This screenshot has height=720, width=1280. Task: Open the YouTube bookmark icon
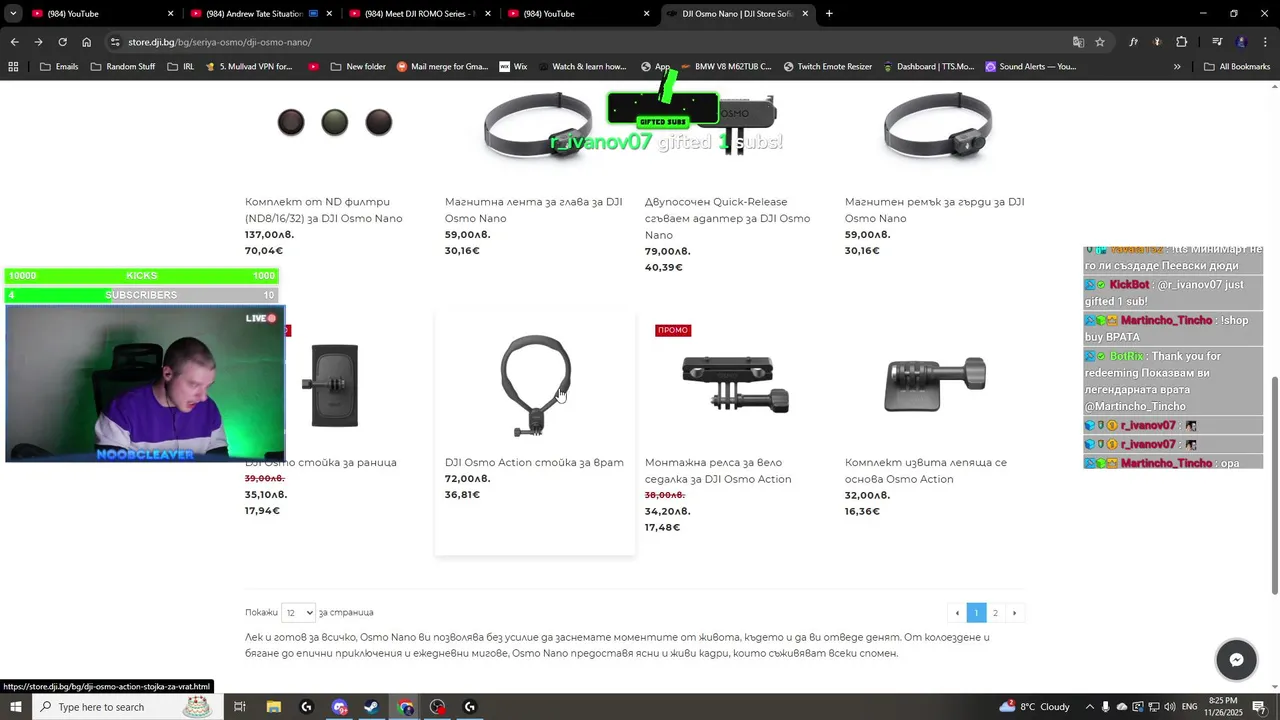[x=313, y=67]
